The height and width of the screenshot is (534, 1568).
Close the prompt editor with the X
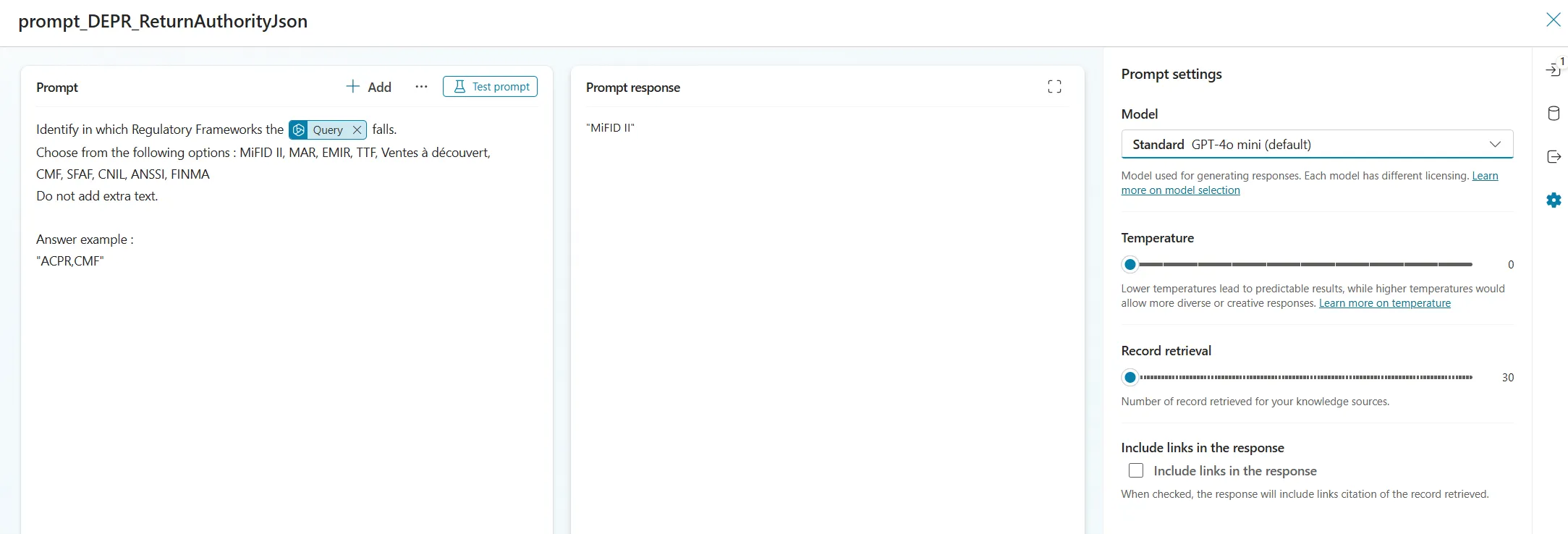click(x=1553, y=20)
